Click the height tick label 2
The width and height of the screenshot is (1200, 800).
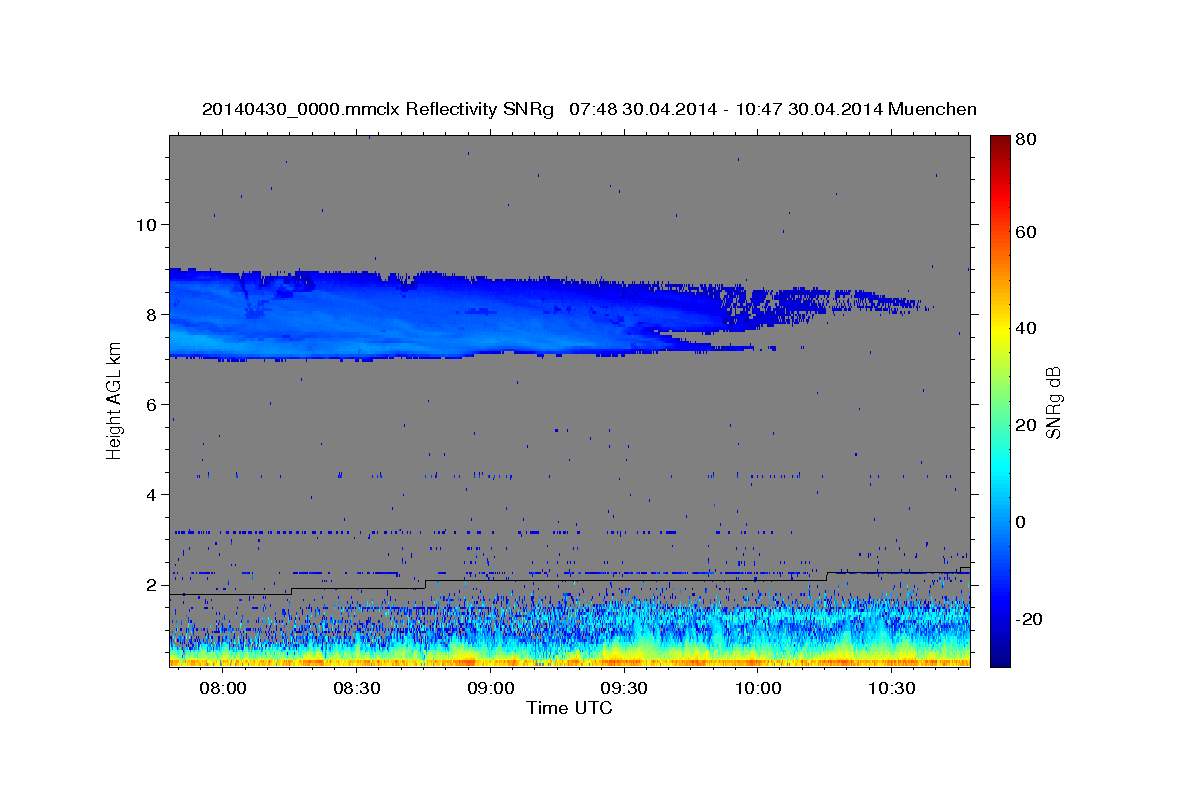[149, 585]
